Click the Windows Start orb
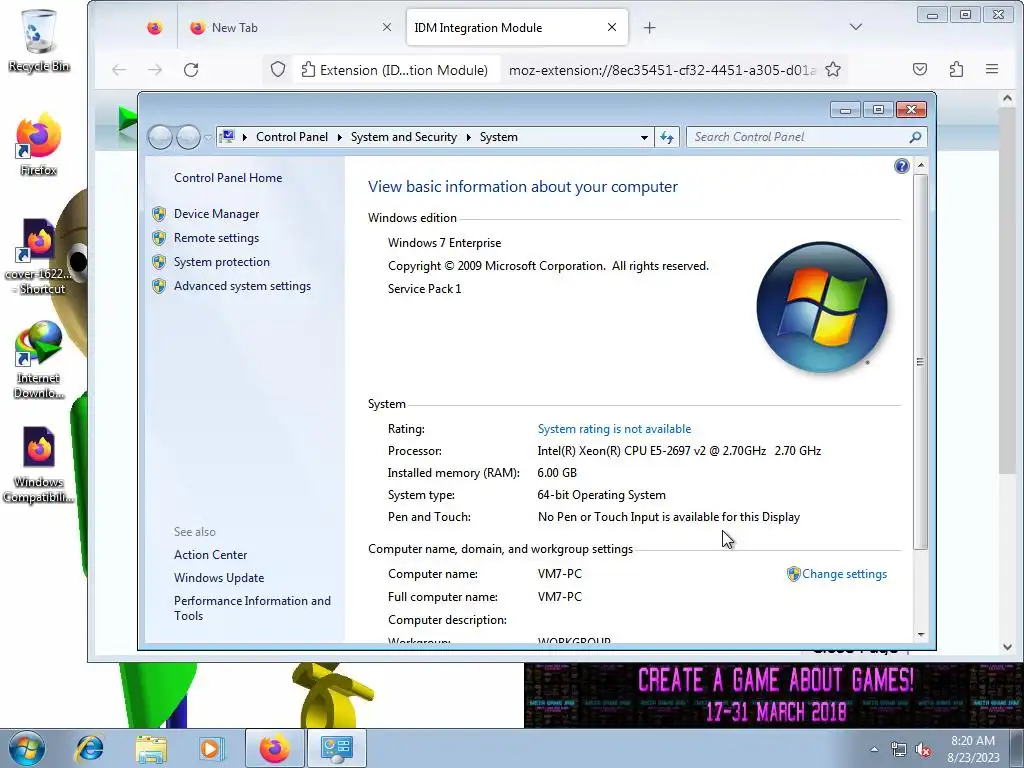 click(27, 748)
